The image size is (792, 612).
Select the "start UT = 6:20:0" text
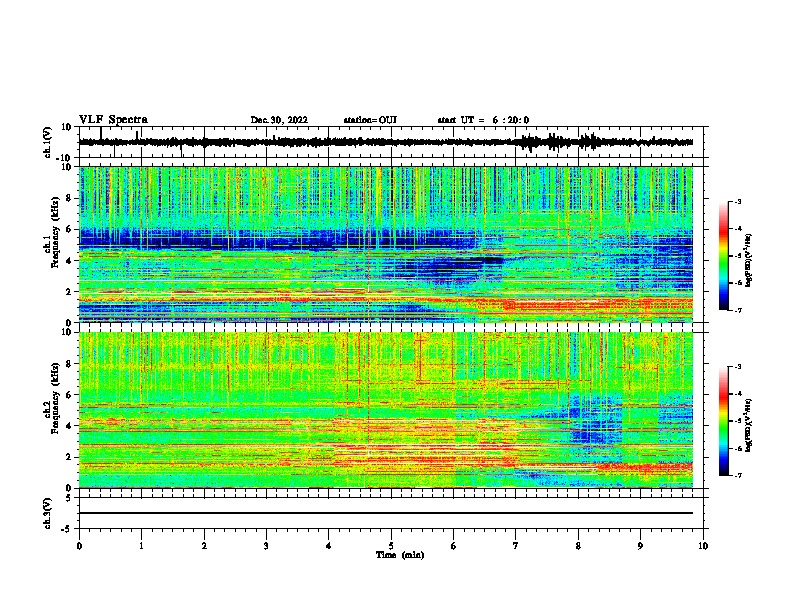(483, 120)
